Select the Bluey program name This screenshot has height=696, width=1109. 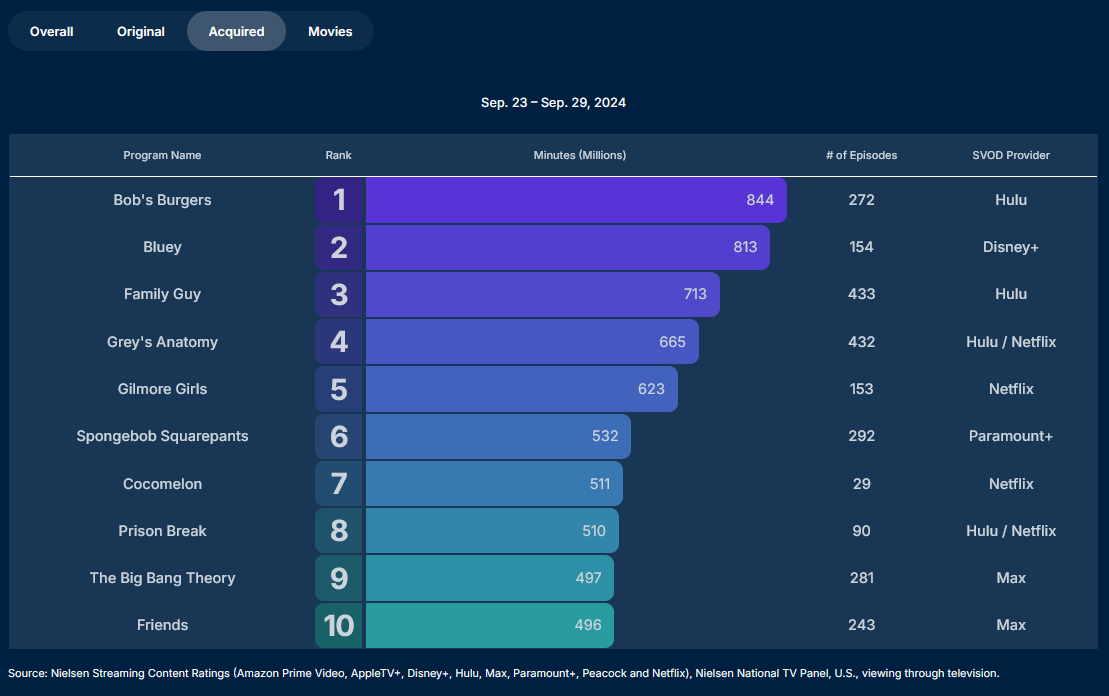click(x=162, y=247)
